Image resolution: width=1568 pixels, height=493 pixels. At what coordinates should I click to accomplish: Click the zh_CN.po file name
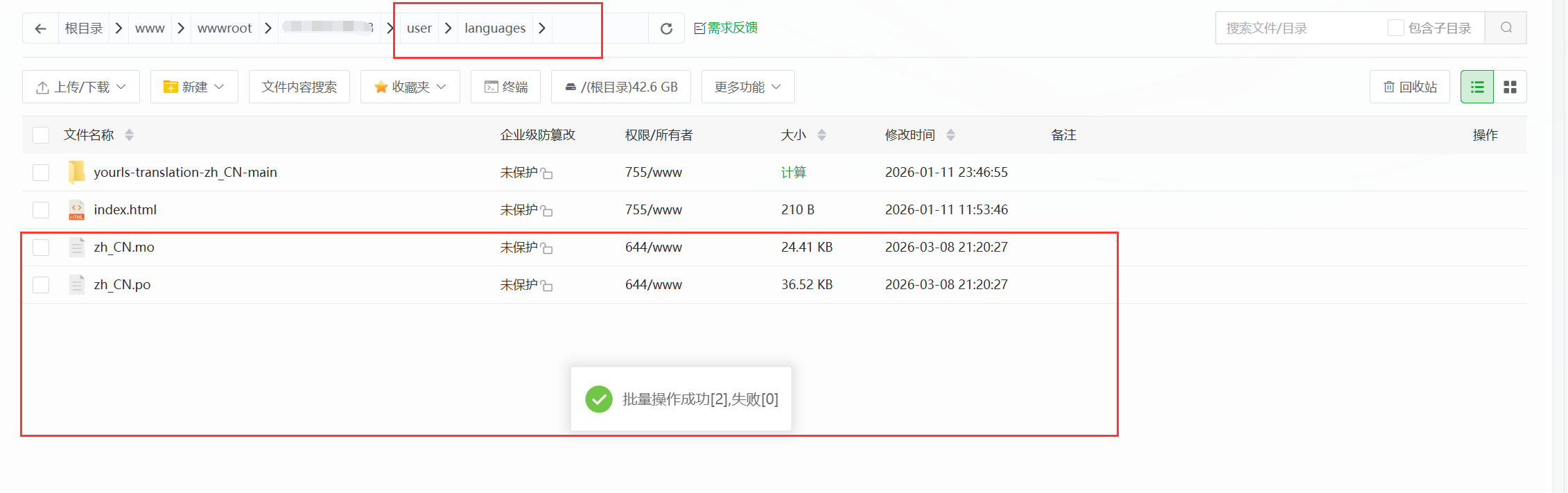(x=122, y=284)
